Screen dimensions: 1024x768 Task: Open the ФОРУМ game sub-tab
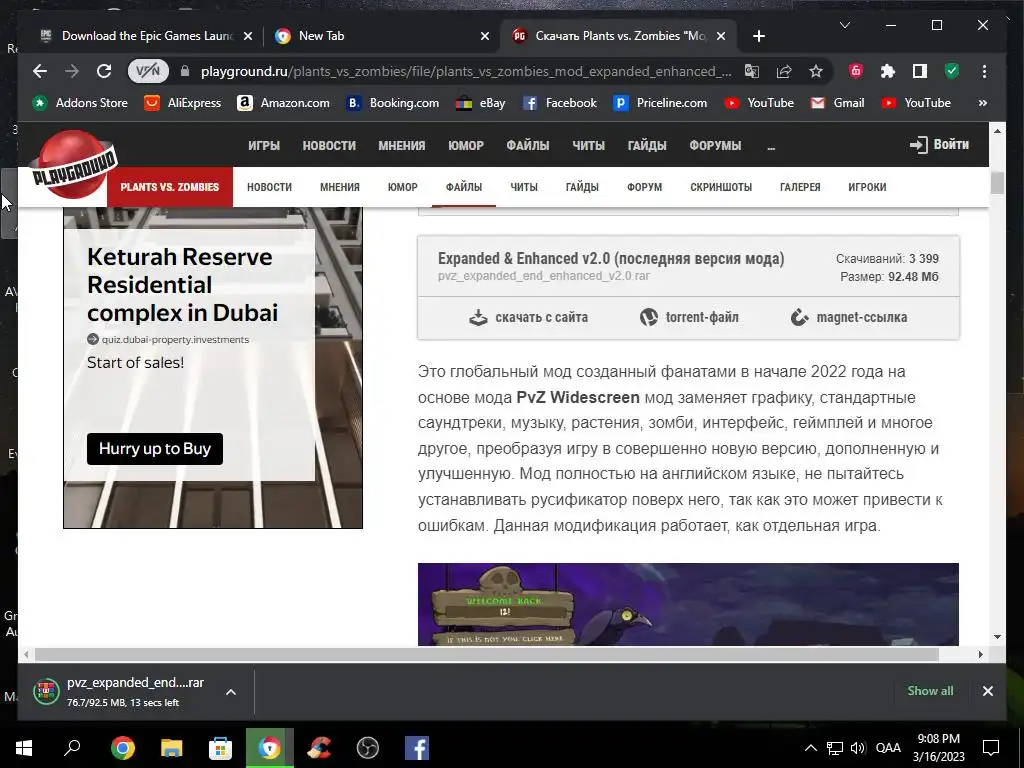point(645,187)
